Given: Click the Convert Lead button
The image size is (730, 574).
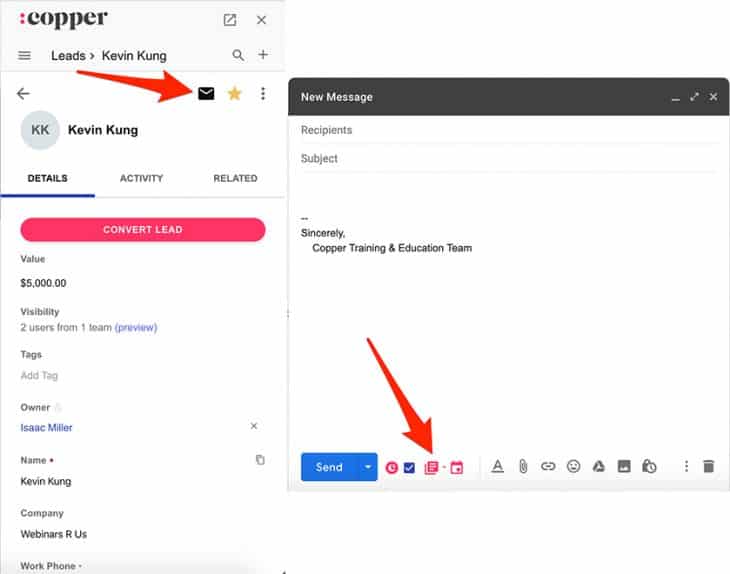Looking at the screenshot, I should click(143, 230).
